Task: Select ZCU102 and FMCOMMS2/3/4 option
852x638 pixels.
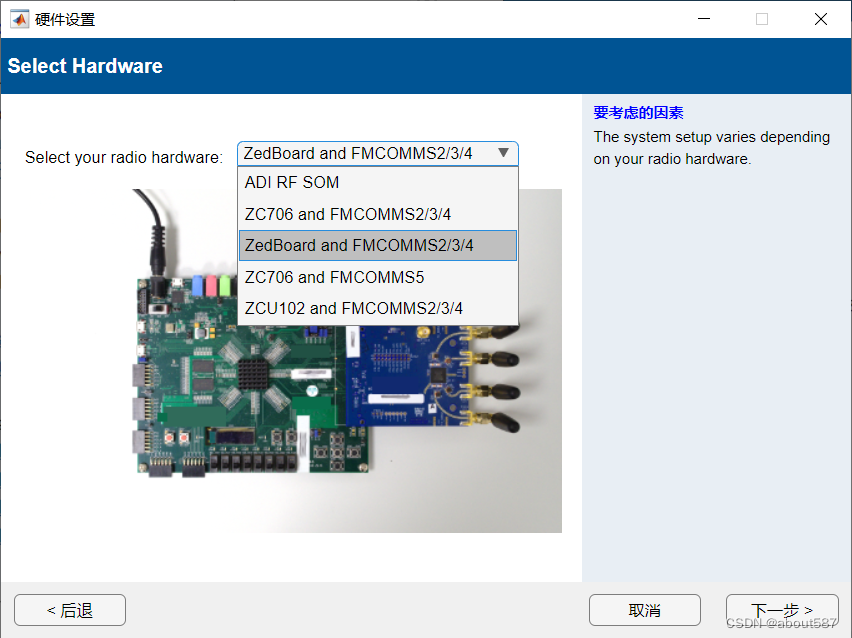Action: (378, 308)
